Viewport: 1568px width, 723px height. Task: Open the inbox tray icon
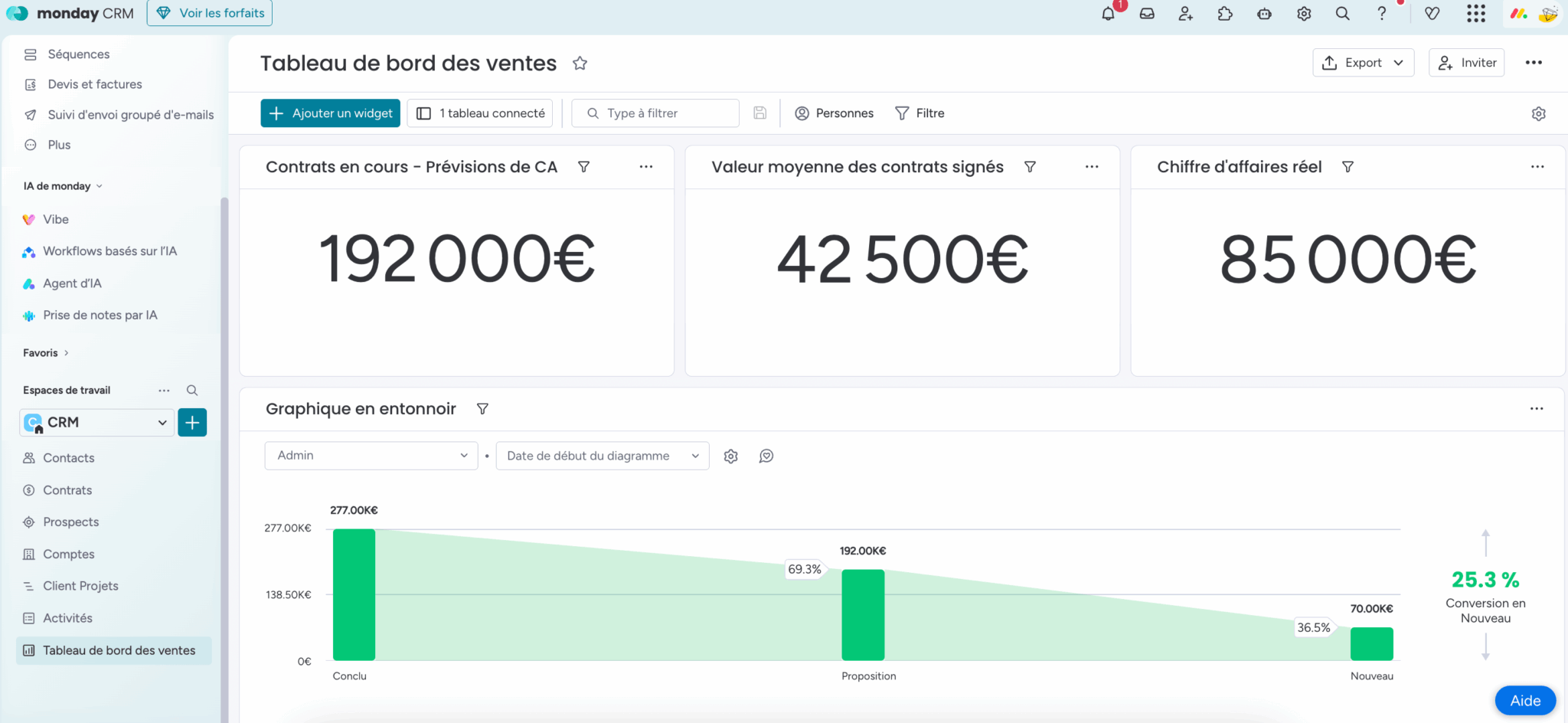(x=1147, y=14)
